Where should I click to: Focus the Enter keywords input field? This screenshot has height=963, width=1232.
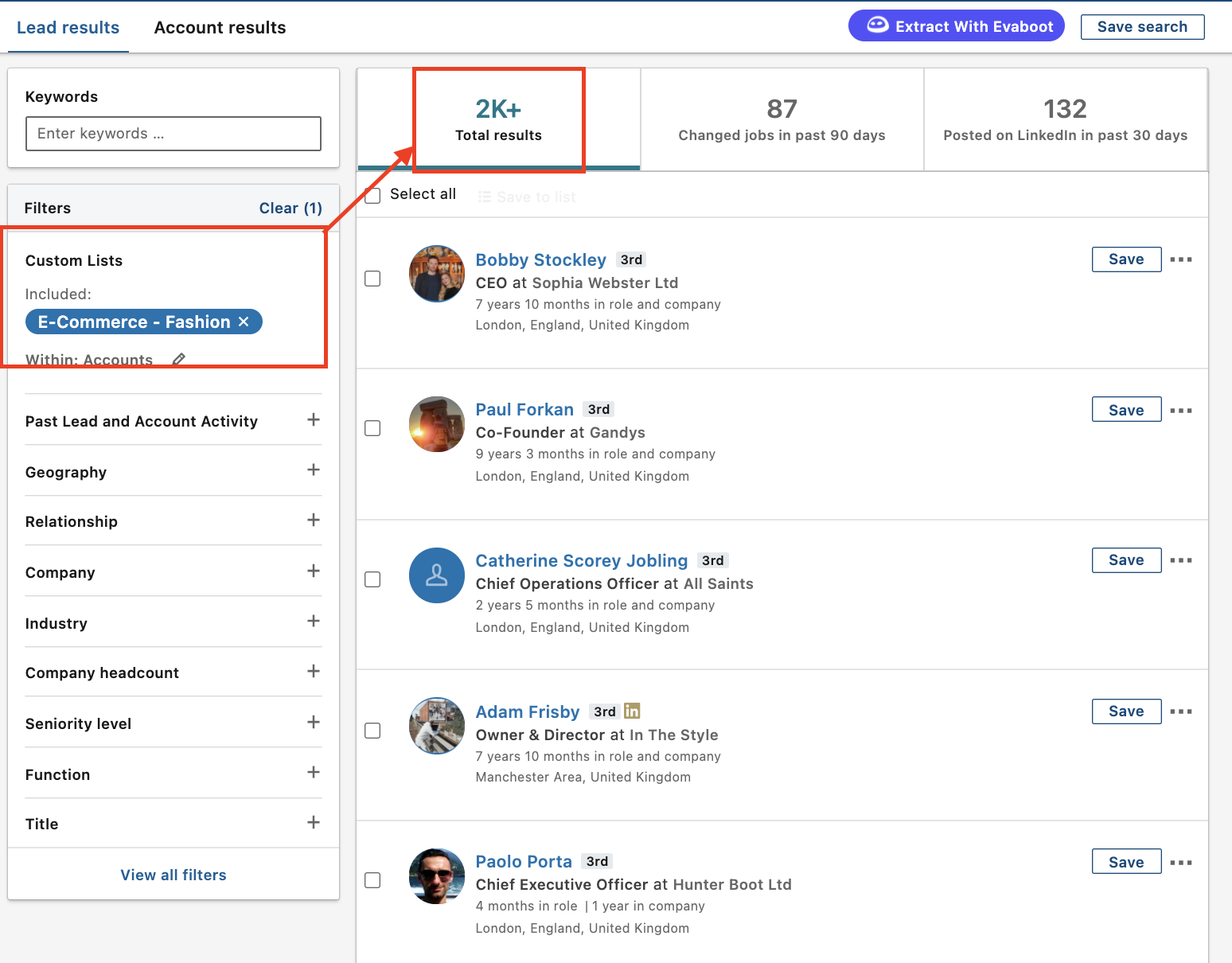173,134
